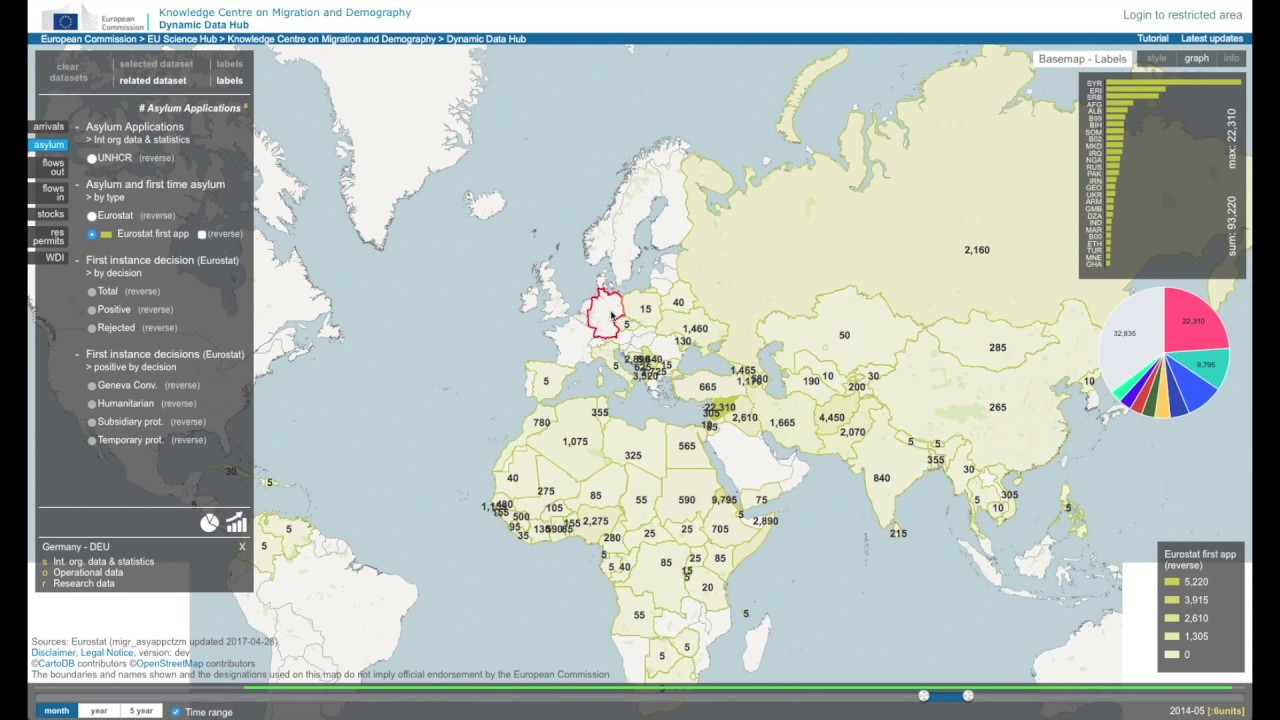
Task: Click Russia's 2,160 map label
Action: [977, 250]
